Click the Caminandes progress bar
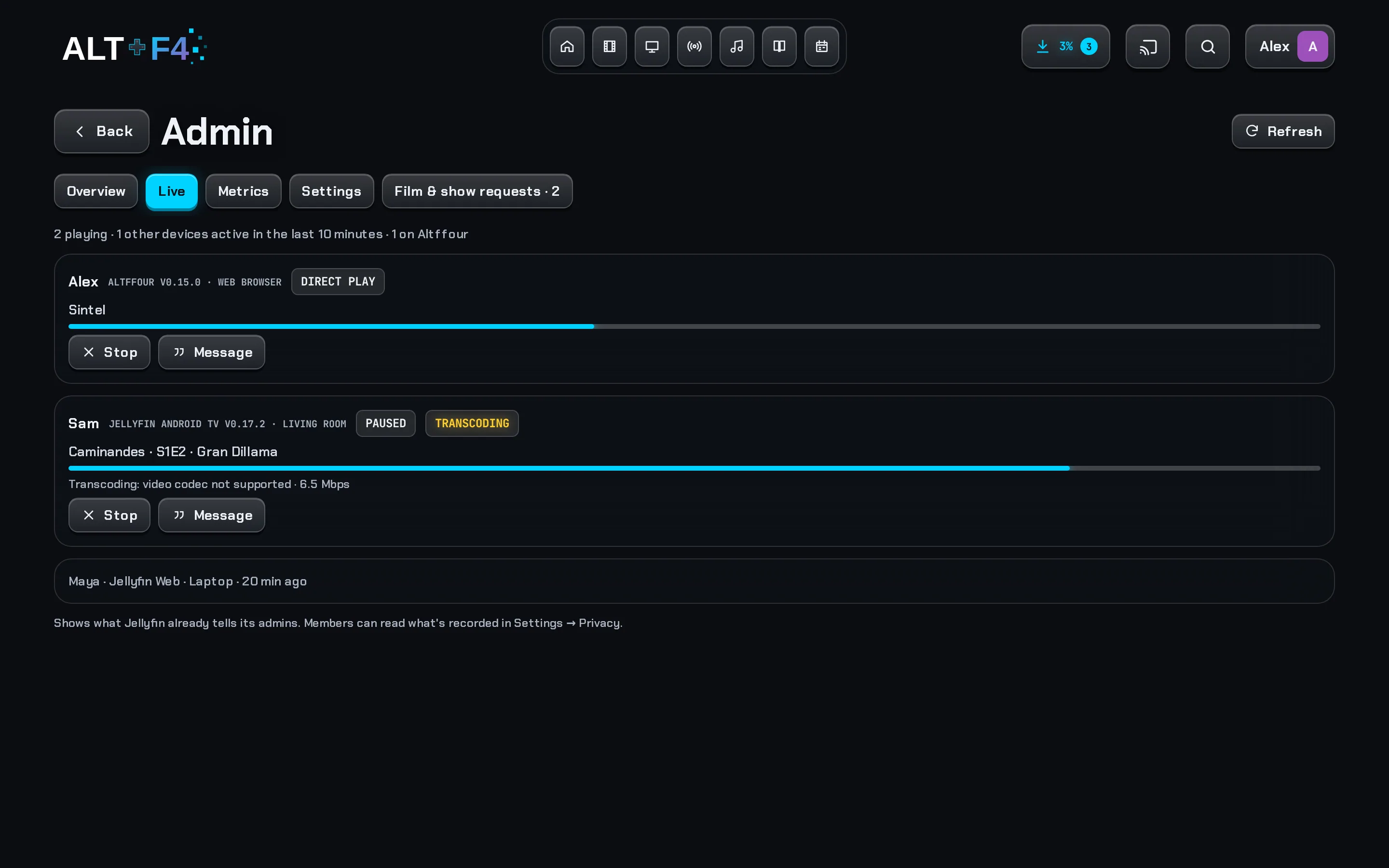 click(694, 468)
